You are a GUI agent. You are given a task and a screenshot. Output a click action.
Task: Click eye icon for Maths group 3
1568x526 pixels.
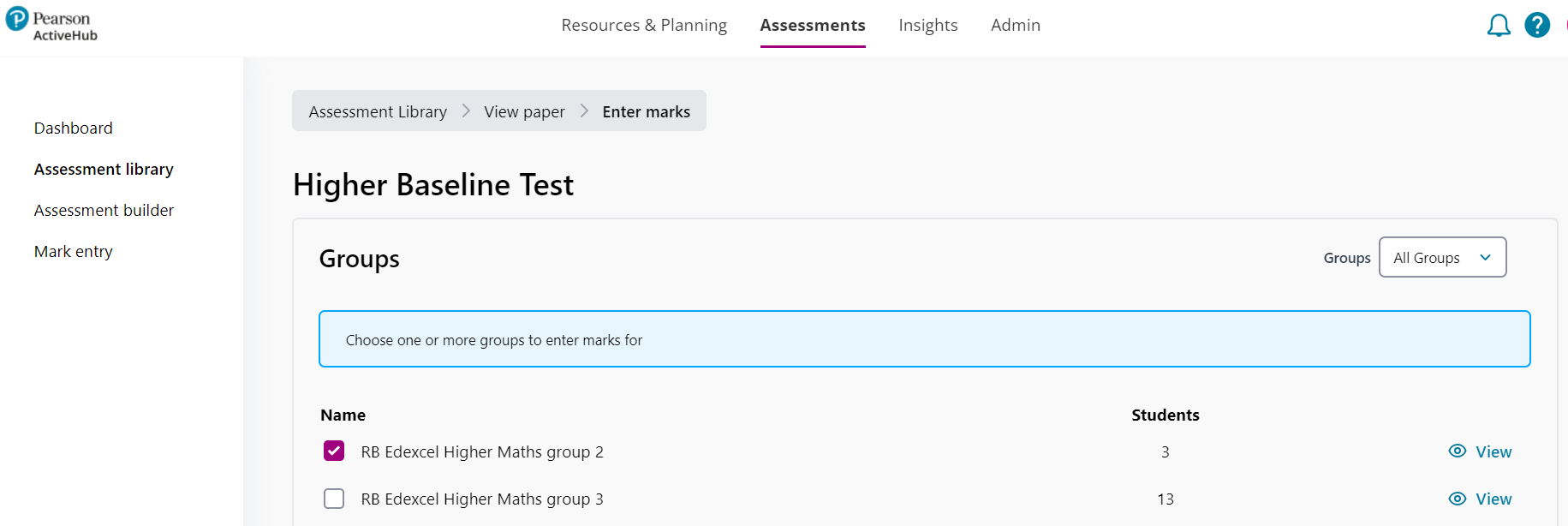click(1457, 499)
